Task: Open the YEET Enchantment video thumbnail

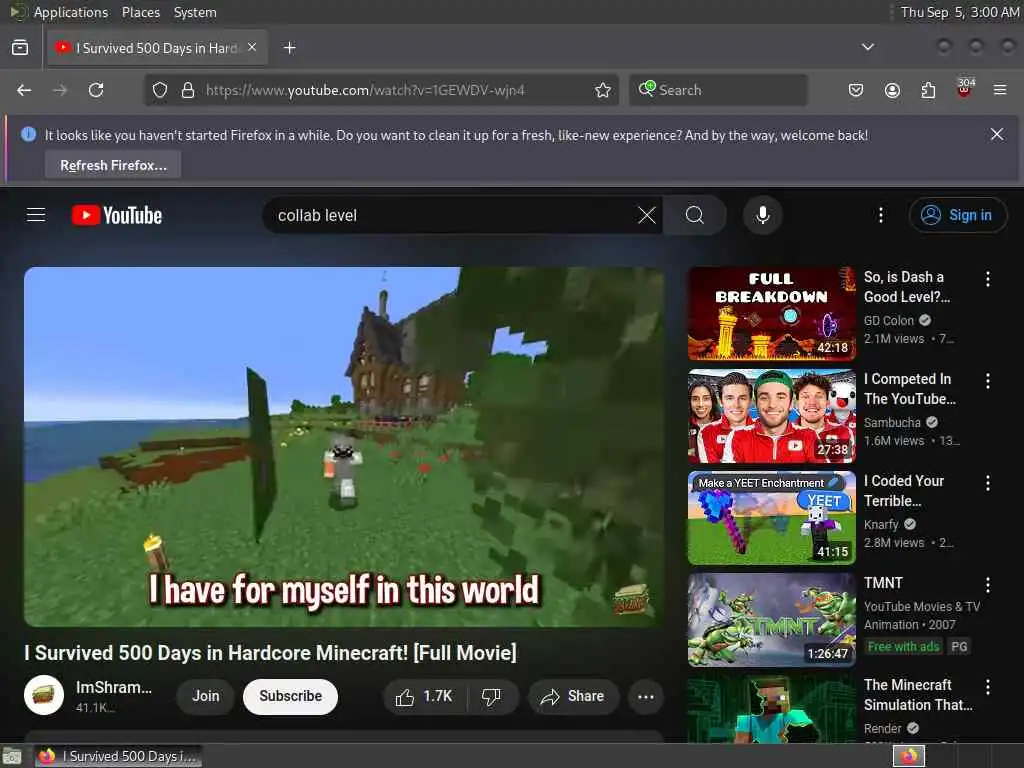Action: click(x=772, y=518)
